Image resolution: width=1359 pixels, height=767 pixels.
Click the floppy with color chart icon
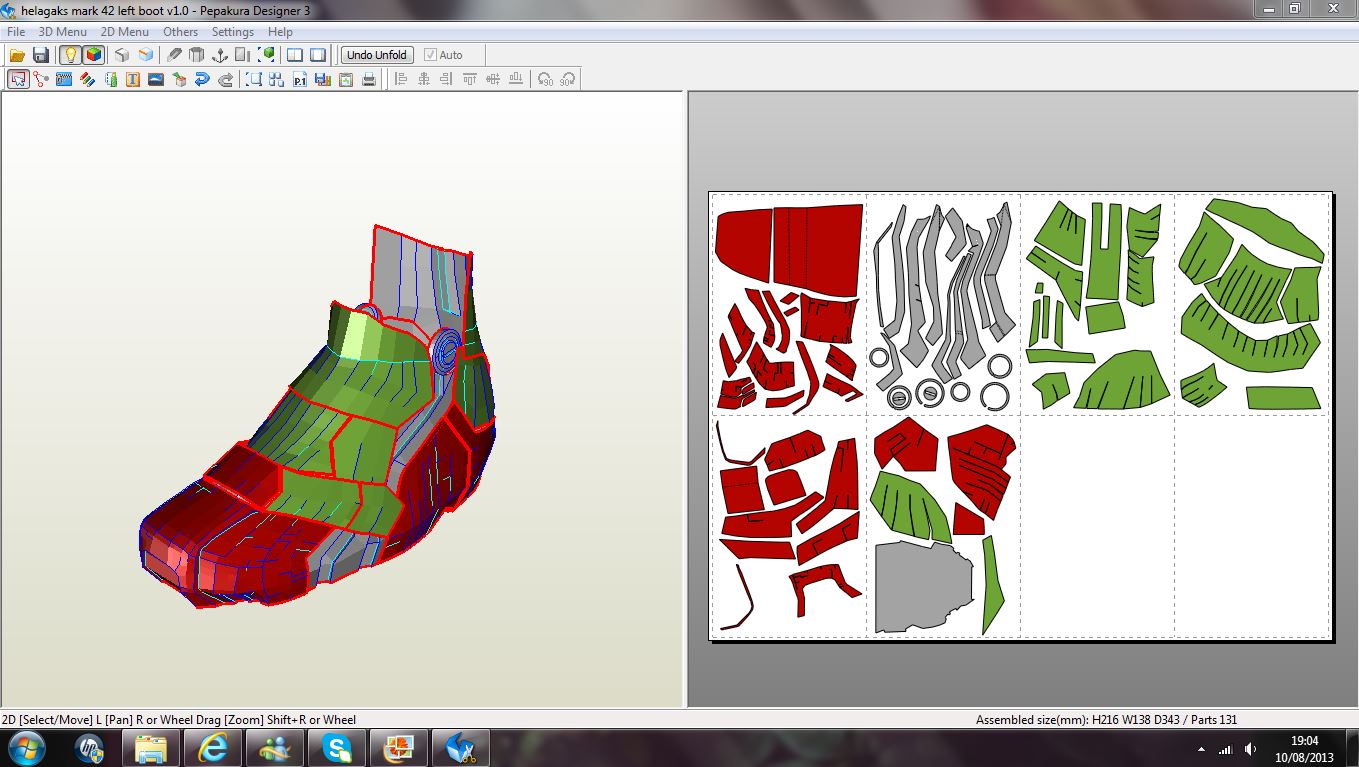pyautogui.click(x=323, y=79)
